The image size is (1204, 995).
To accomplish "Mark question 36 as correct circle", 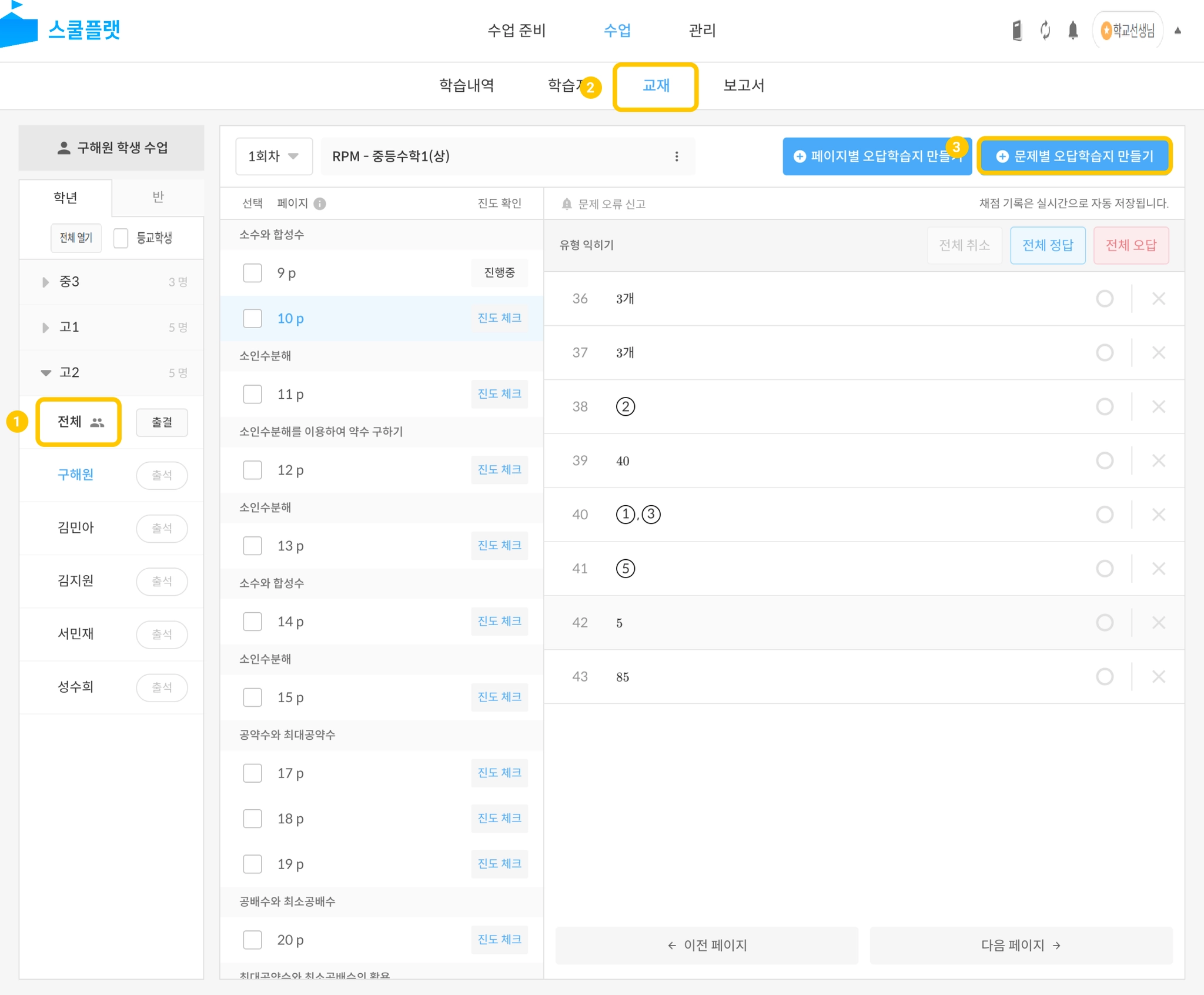I will (x=1105, y=299).
